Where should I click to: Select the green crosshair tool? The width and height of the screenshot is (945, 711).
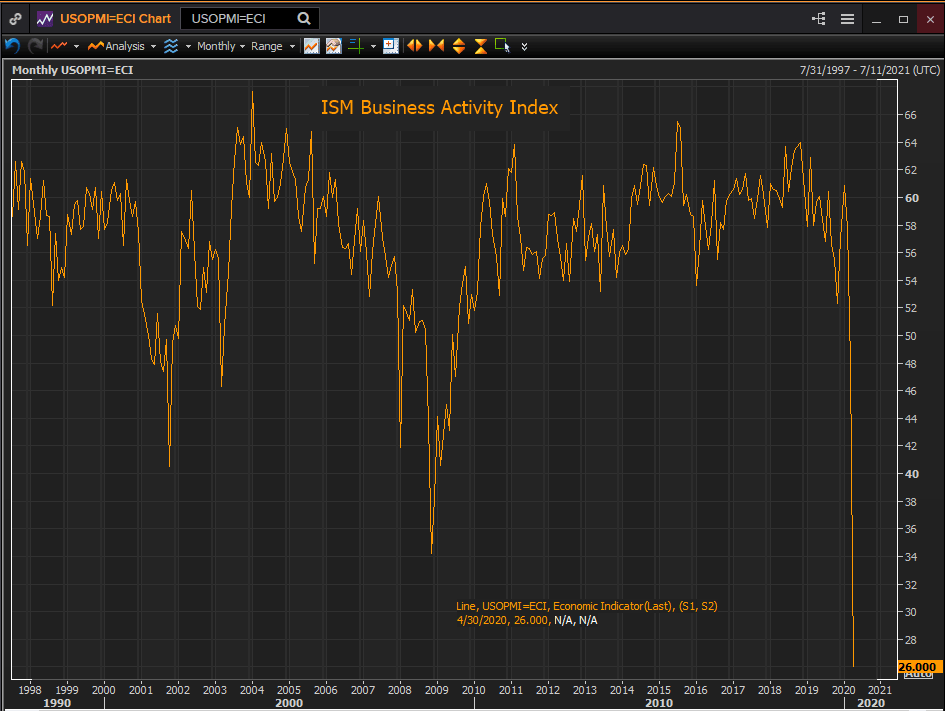coord(356,46)
